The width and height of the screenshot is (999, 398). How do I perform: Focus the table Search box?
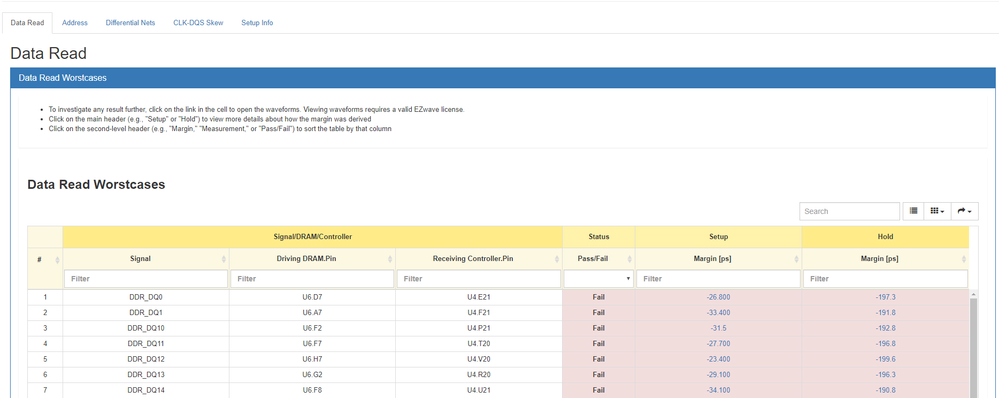[849, 211]
